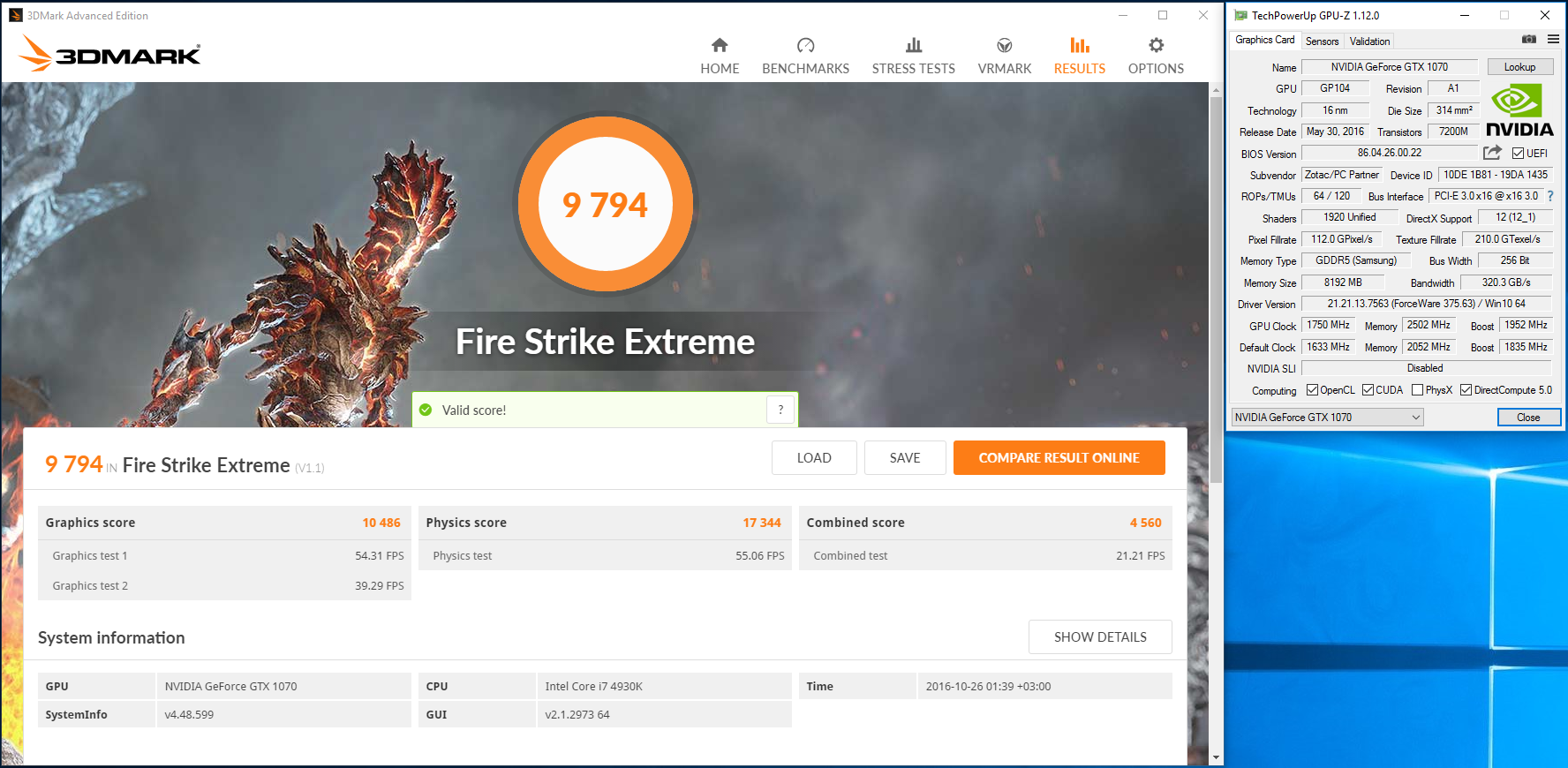
Task: Click the Bus Interface question mark in GPU-Z
Action: click(1550, 196)
